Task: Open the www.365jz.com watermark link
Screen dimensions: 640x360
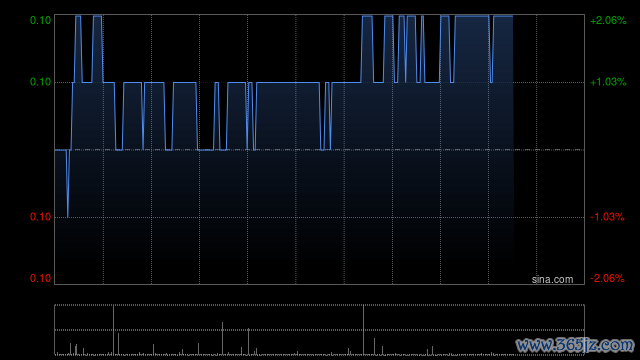Action: click(x=575, y=345)
